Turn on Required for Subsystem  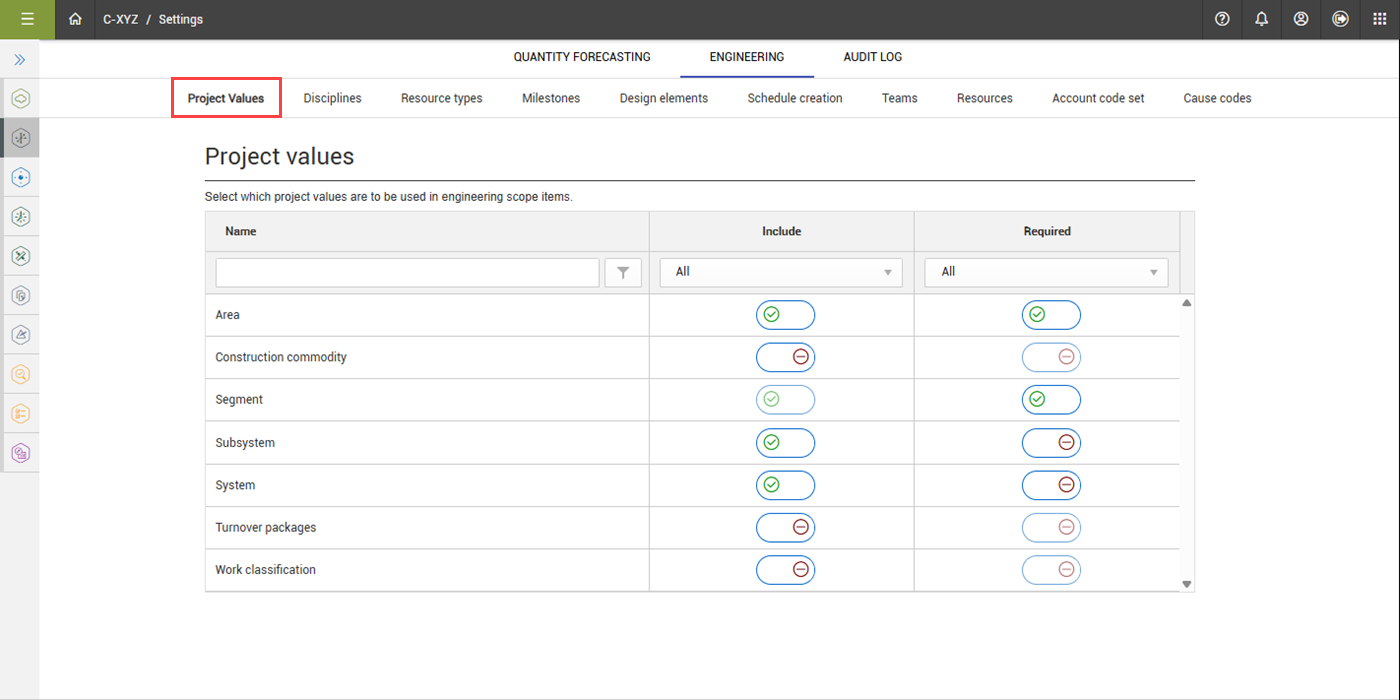click(x=1050, y=442)
